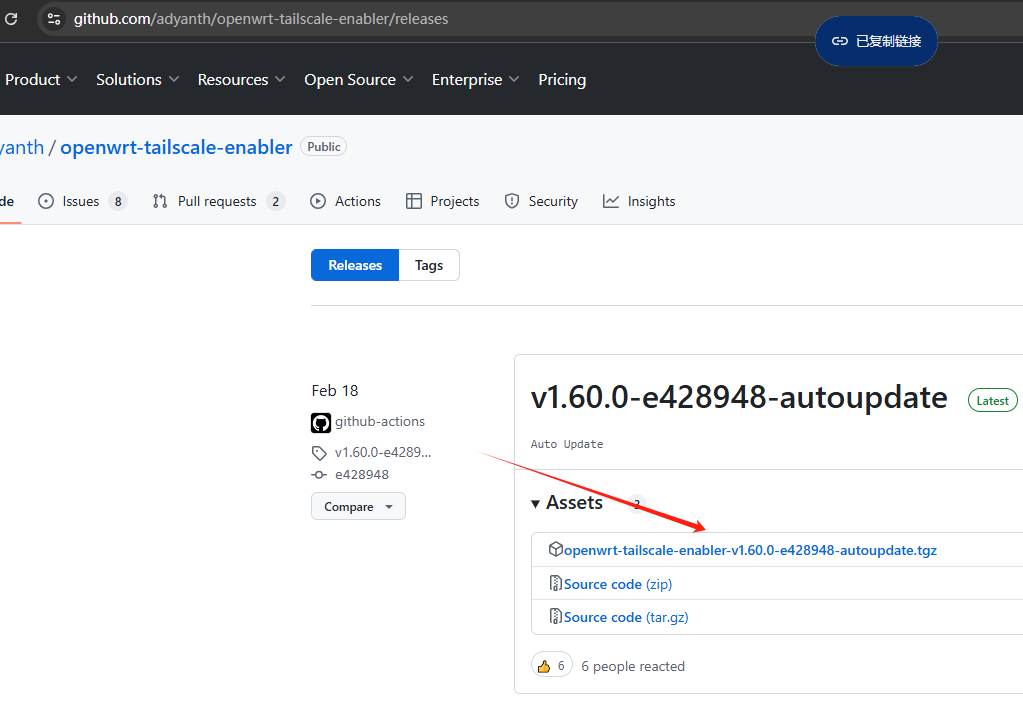This screenshot has width=1023, height=716.
Task: Click the Auto Update description text
Action: (567, 444)
